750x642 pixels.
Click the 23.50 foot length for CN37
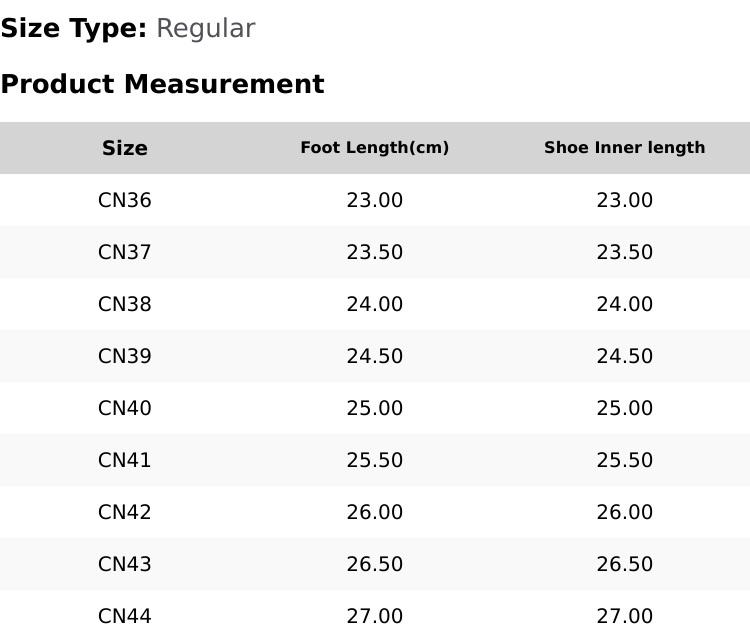[x=375, y=252]
